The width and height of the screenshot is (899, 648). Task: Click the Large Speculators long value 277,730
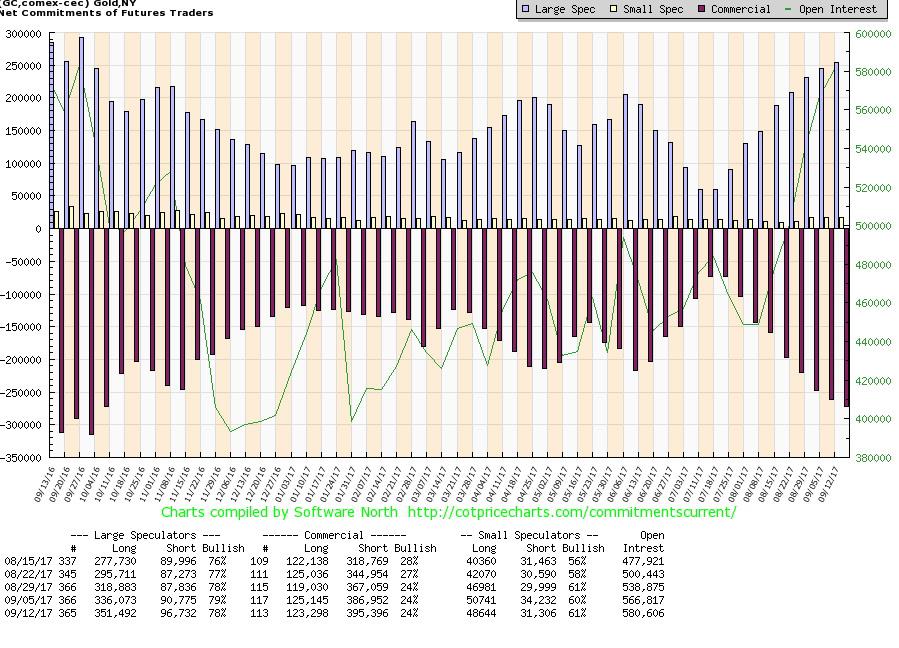(x=115, y=561)
